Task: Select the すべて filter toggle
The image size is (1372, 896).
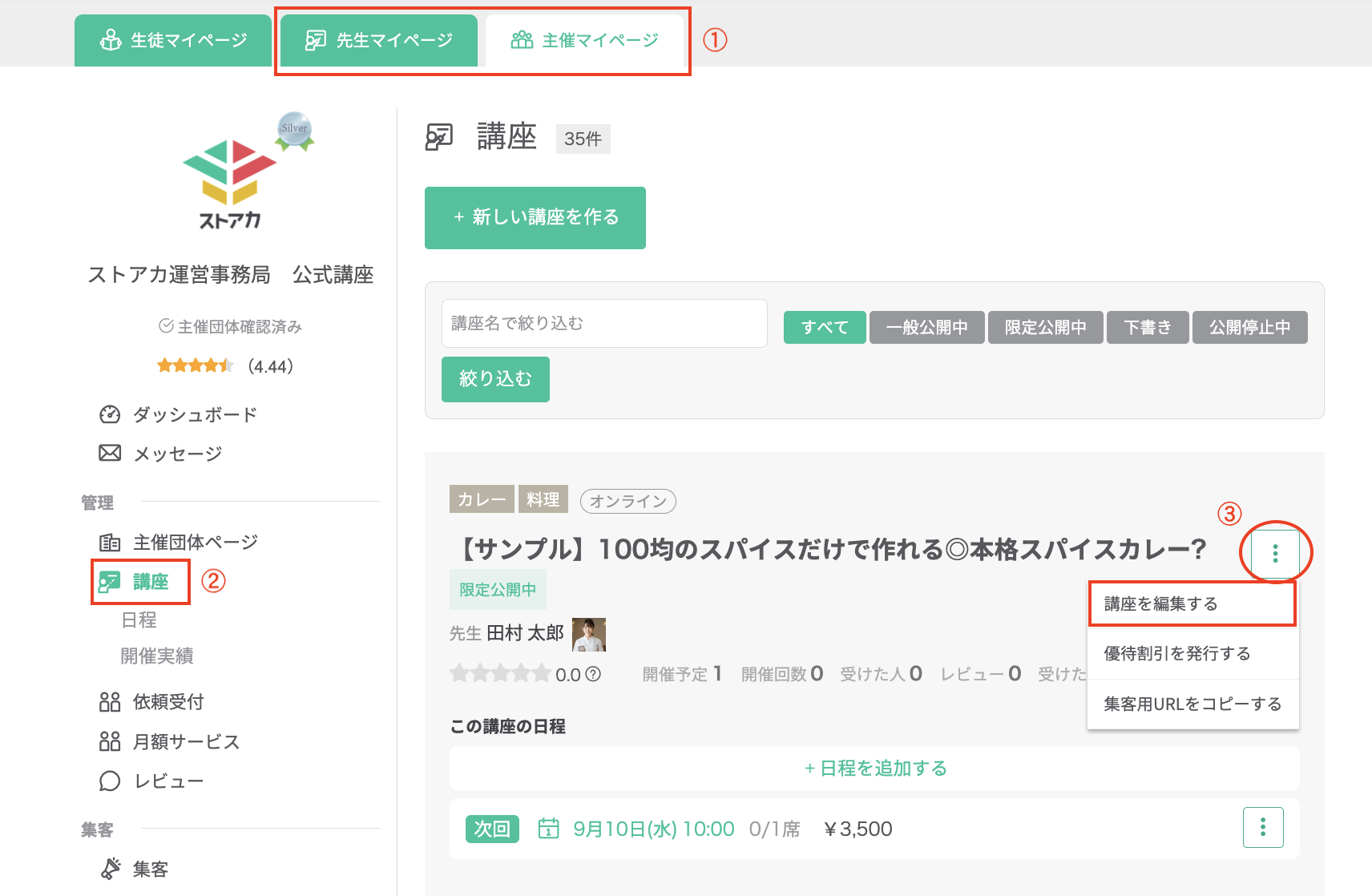Action: click(825, 327)
